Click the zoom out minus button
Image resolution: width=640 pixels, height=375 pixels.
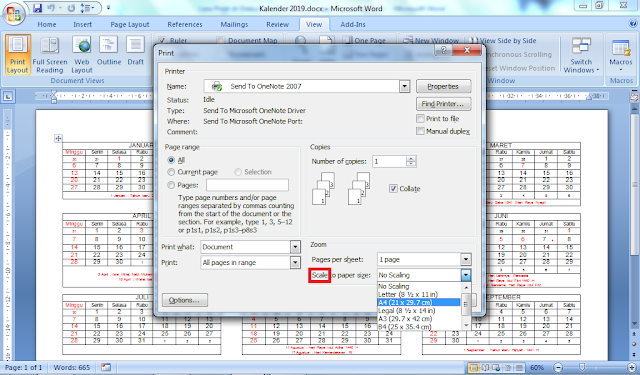tap(558, 368)
